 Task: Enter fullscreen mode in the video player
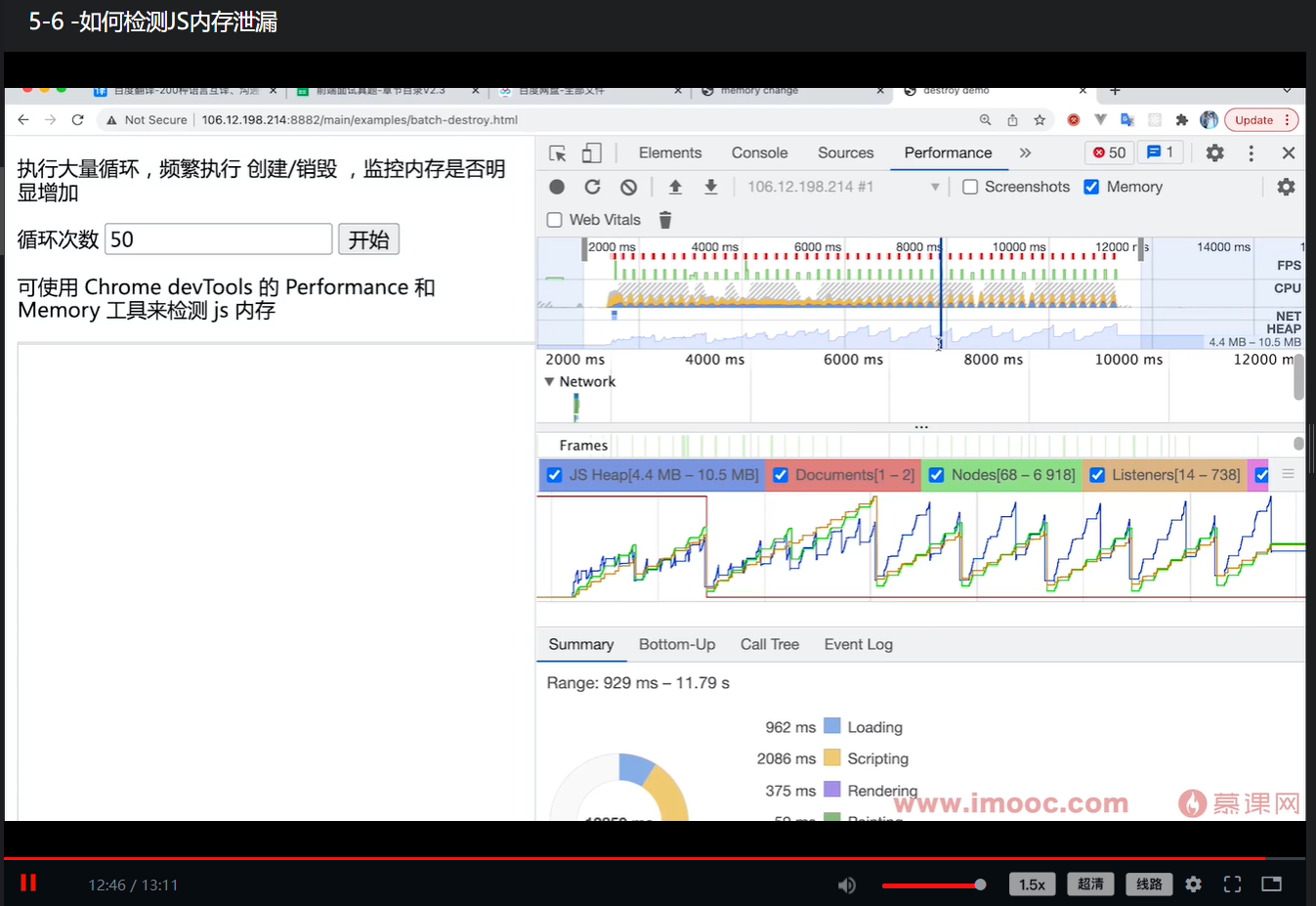tap(1233, 884)
